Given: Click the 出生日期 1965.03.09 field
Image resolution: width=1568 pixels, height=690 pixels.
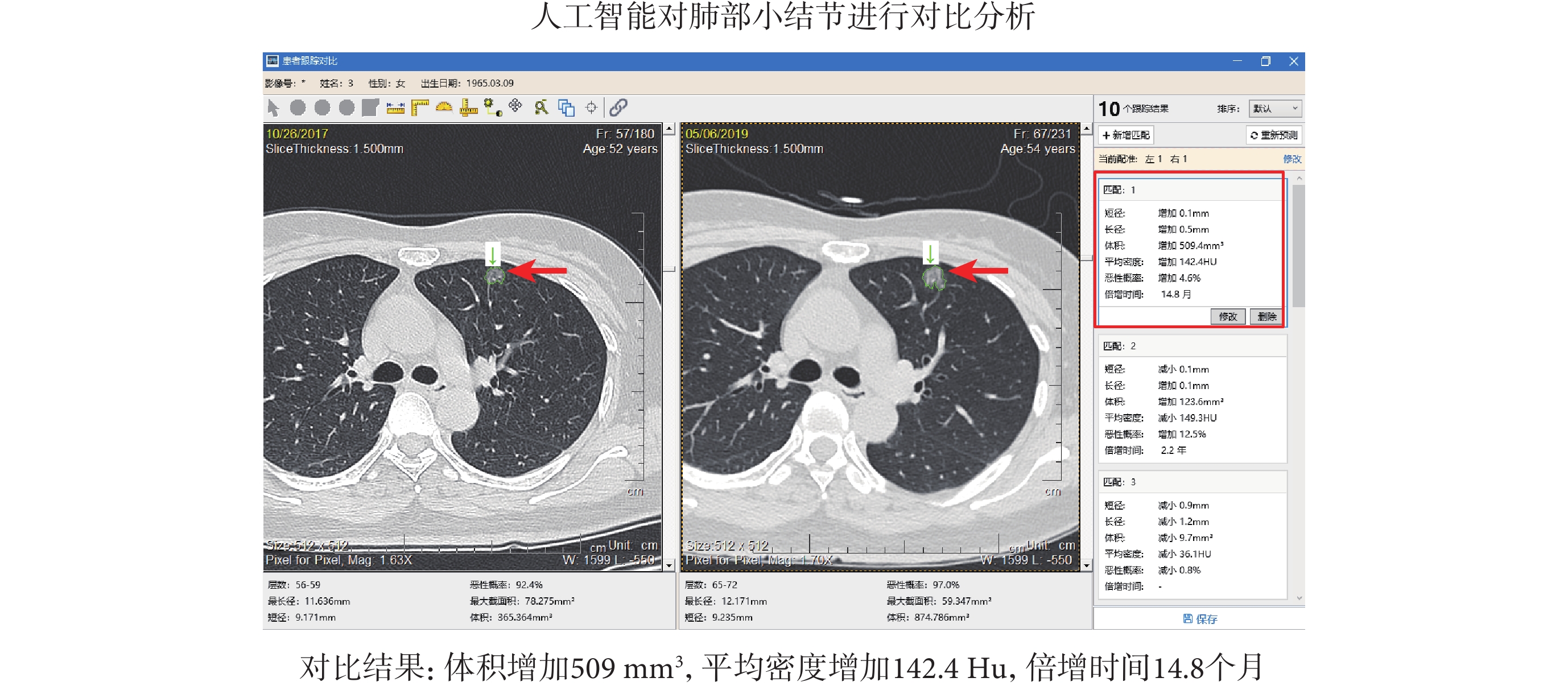Looking at the screenshot, I should [x=467, y=84].
